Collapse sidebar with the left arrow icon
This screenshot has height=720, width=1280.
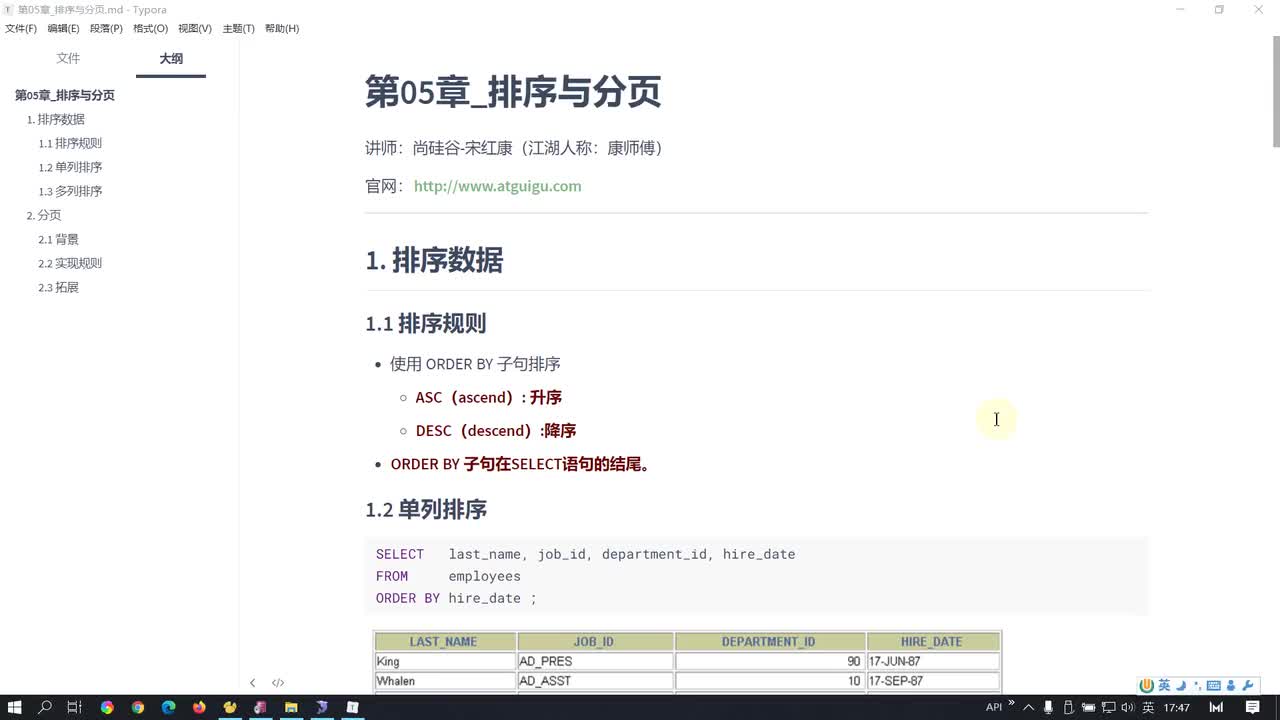tap(252, 683)
